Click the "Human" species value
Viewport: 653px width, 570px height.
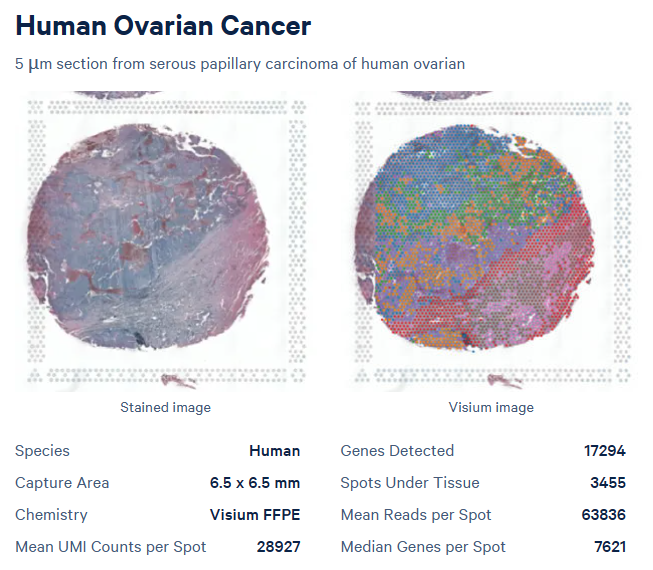(274, 451)
